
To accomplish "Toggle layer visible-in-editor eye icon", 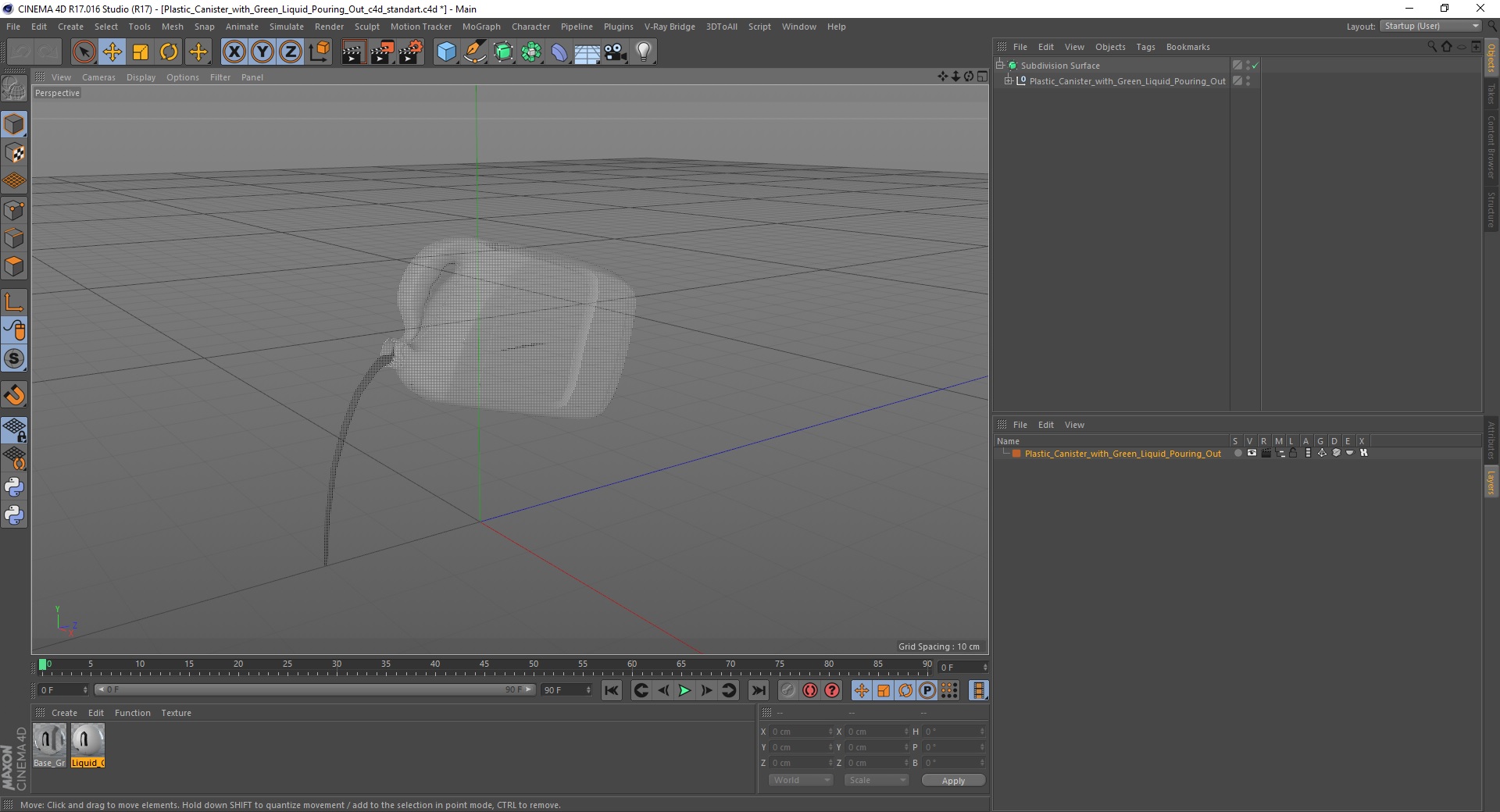I will point(1252,453).
